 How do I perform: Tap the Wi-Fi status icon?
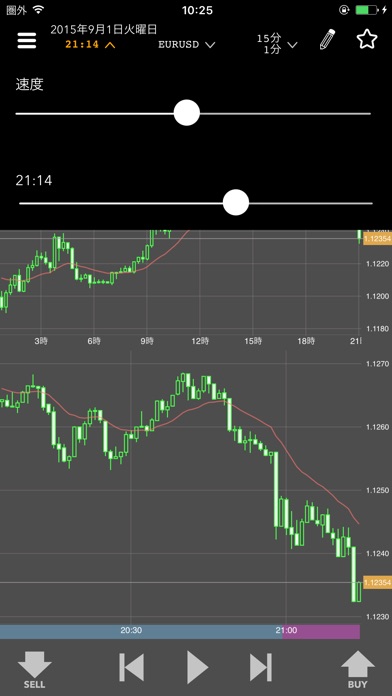click(x=39, y=10)
